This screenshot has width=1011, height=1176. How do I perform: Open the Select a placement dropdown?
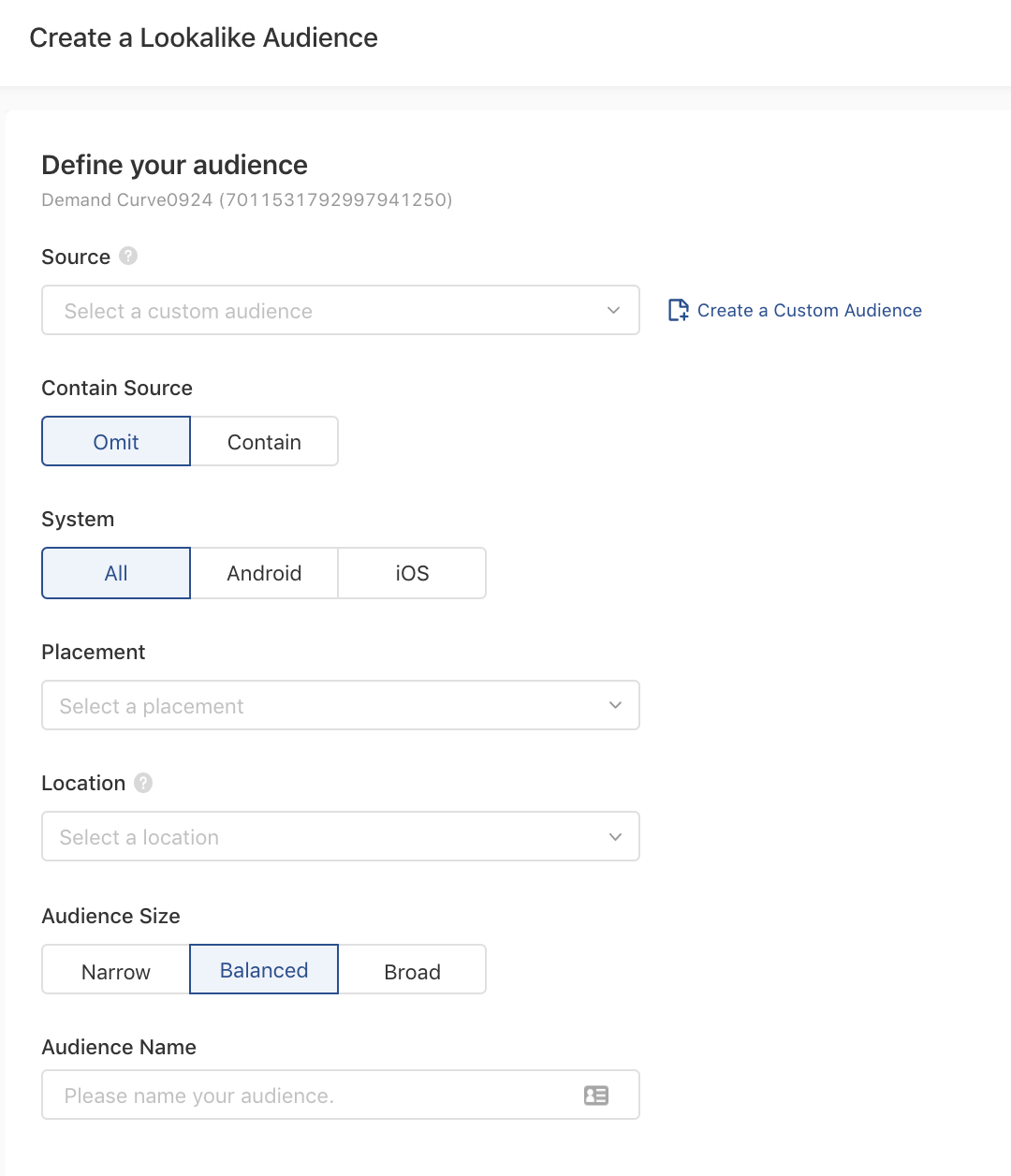tap(318, 706)
